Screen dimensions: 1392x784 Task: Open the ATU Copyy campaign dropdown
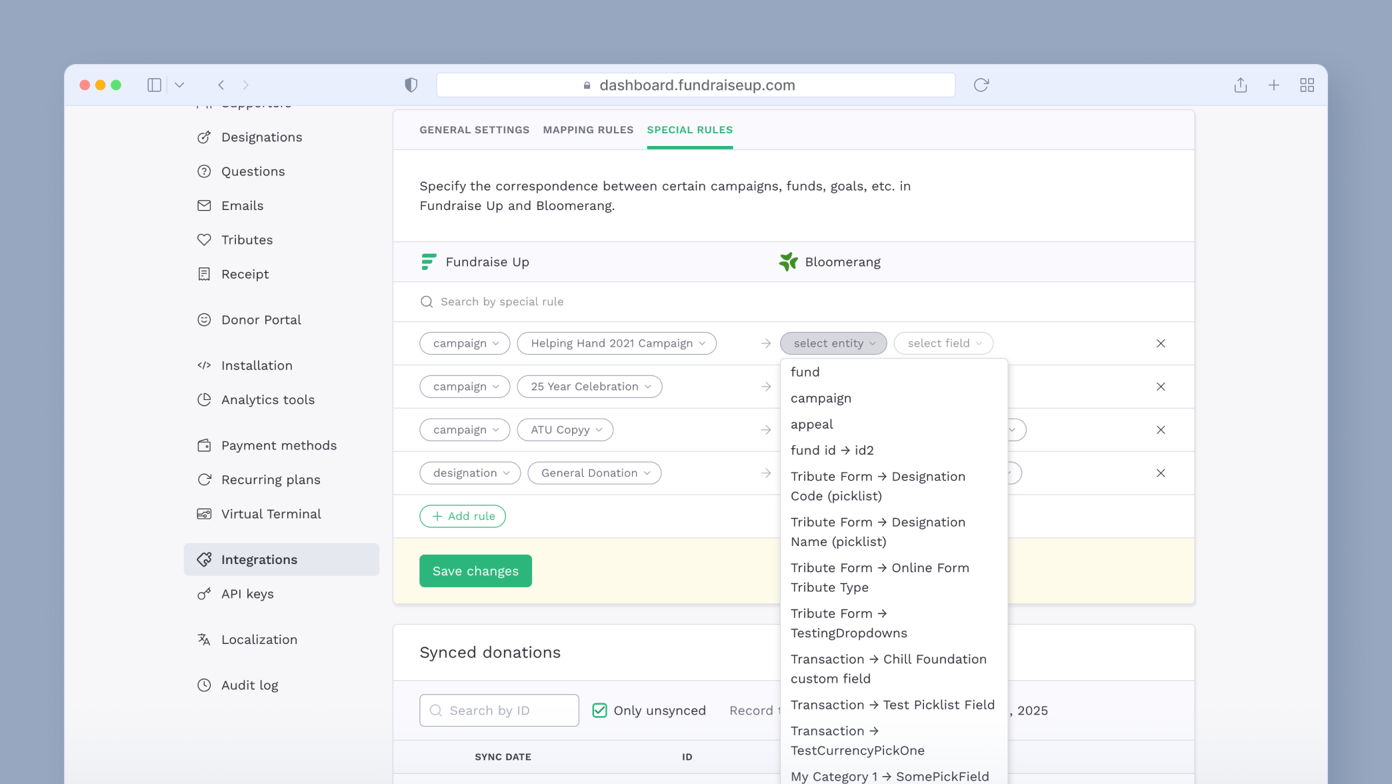tap(565, 429)
